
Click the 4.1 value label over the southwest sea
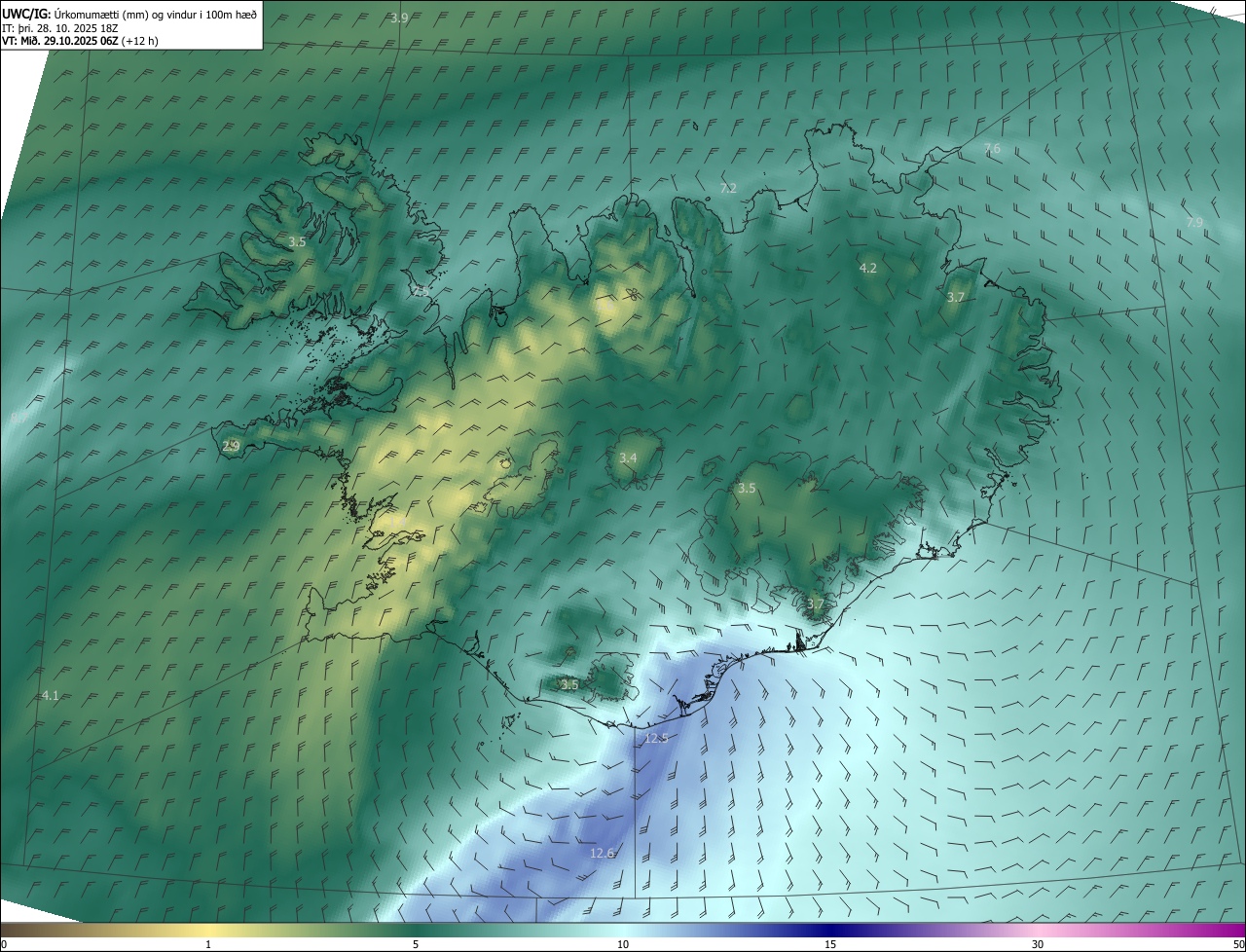[51, 695]
